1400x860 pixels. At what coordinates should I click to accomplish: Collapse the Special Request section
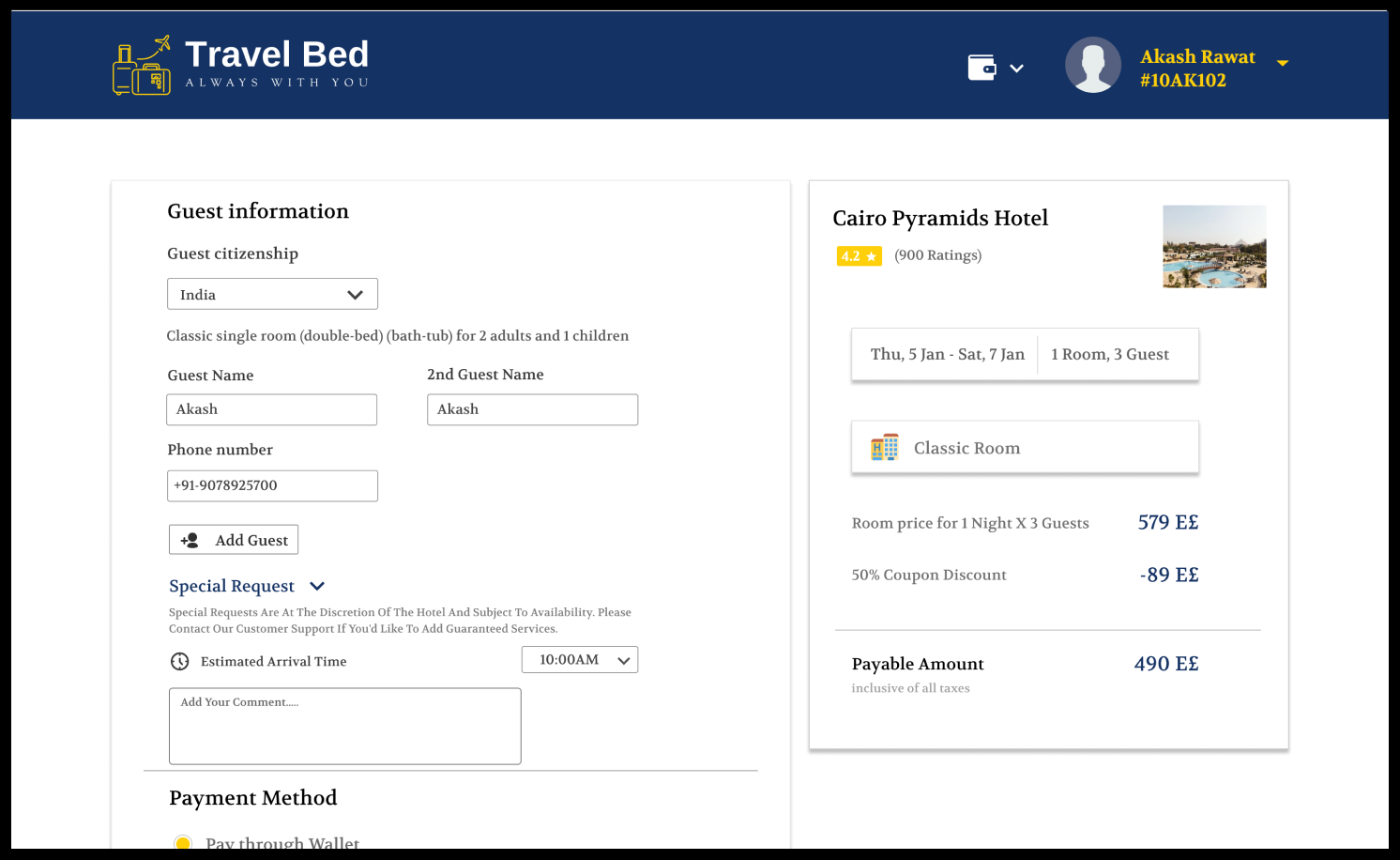317,586
